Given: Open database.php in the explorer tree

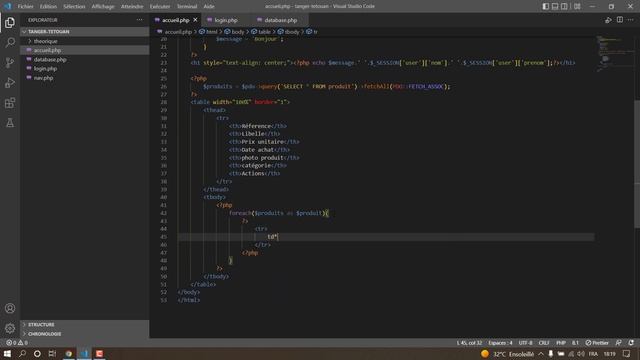Looking at the screenshot, I should pyautogui.click(x=85, y=60).
